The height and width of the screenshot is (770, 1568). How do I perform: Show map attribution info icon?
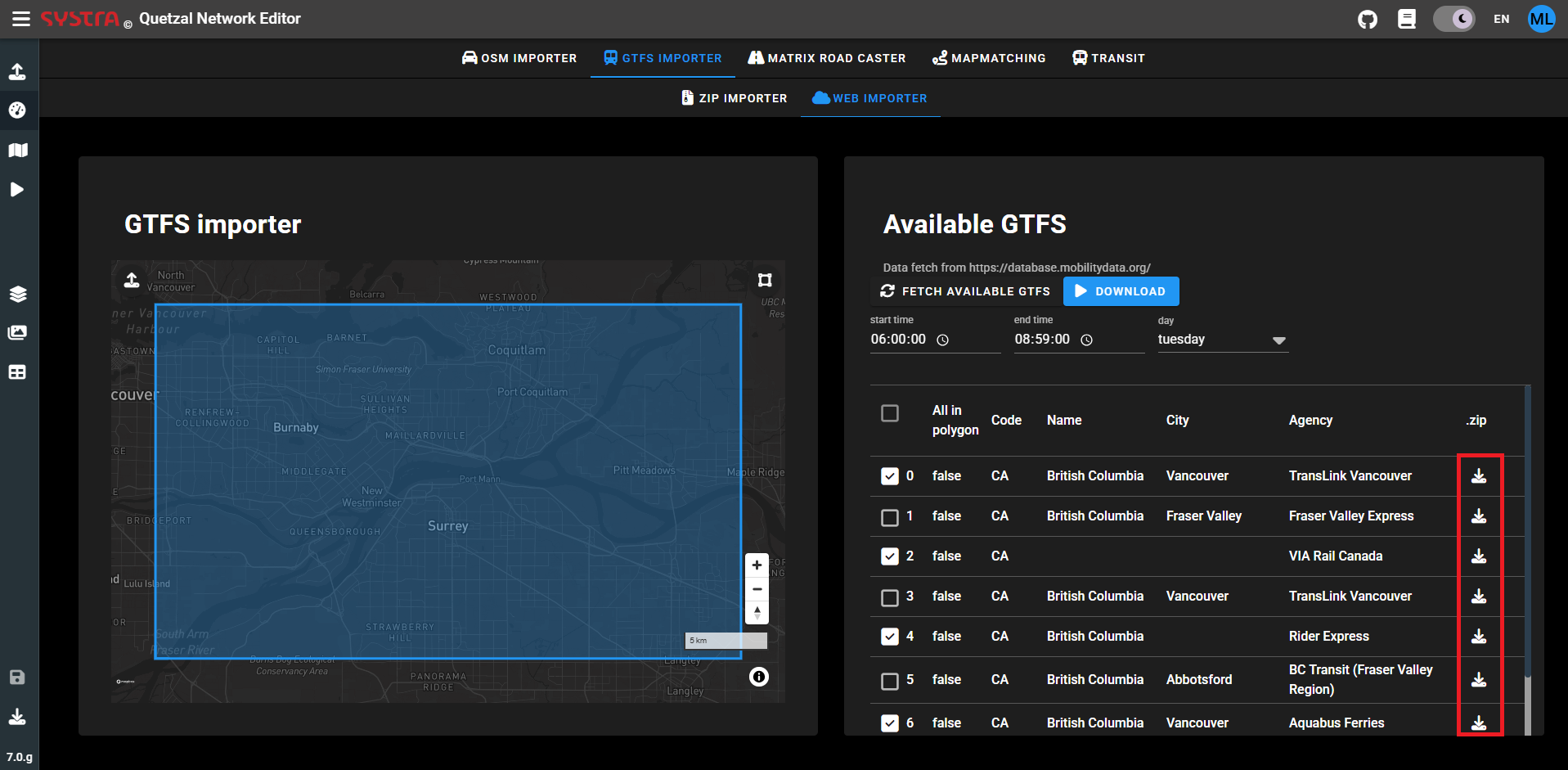click(759, 677)
